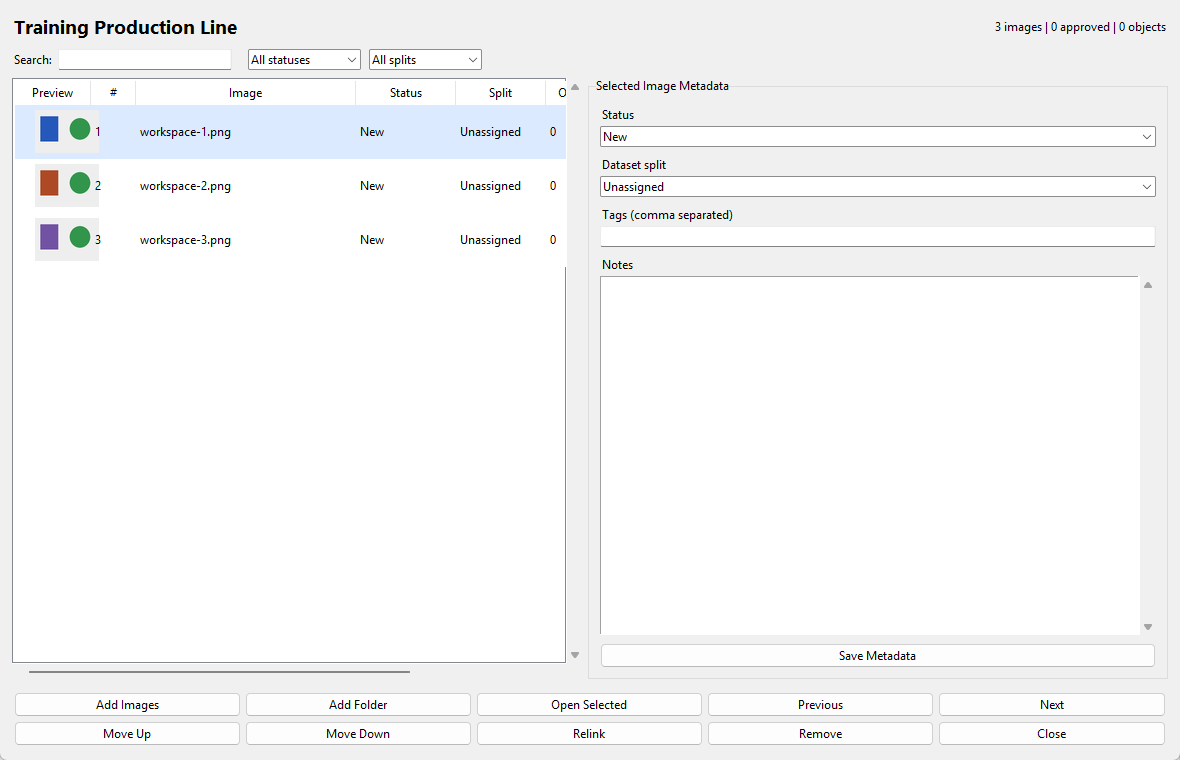1180x760 pixels.
Task: Click the Move Down button
Action: (x=358, y=734)
